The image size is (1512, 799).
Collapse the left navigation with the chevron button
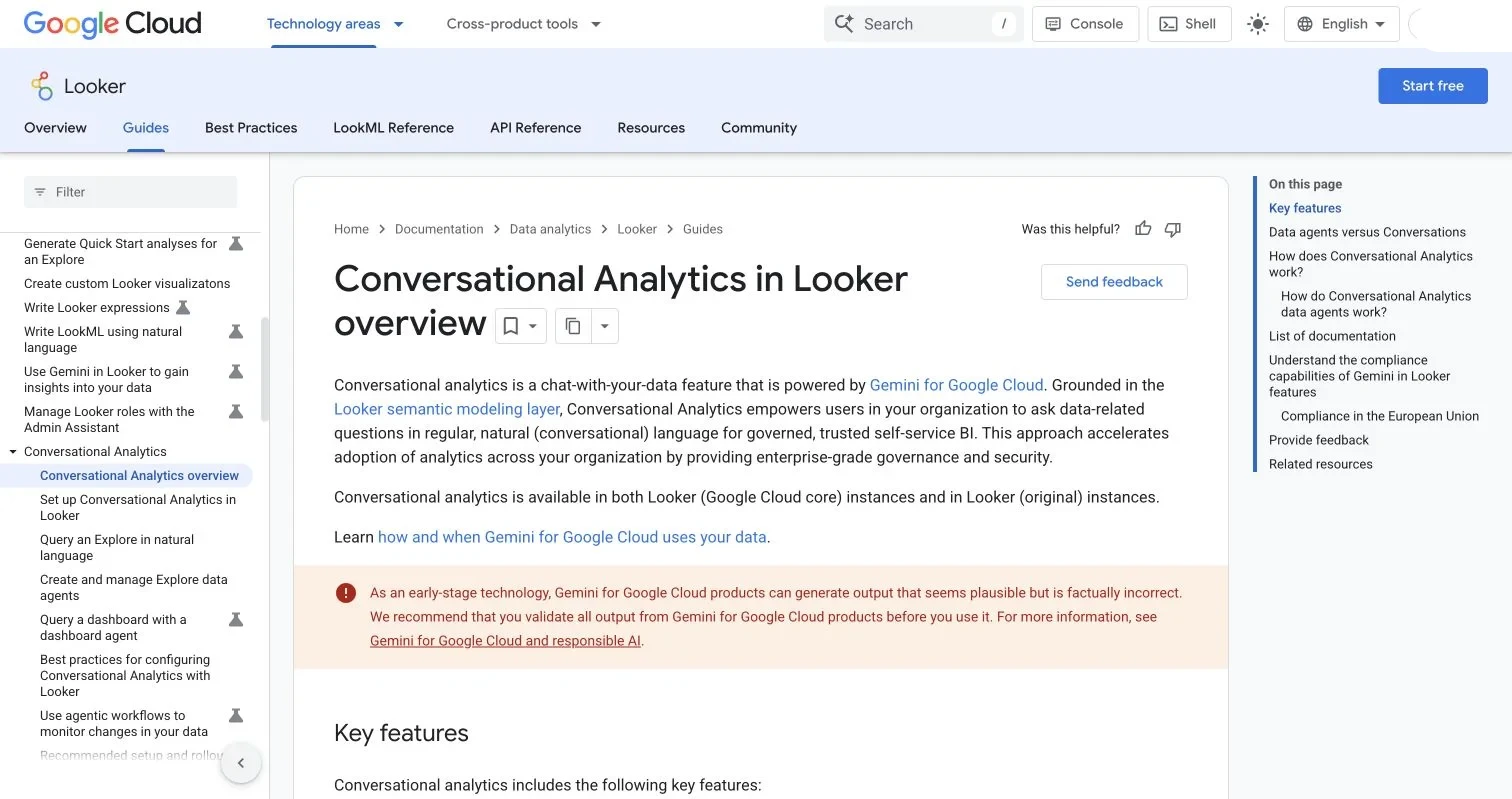241,763
